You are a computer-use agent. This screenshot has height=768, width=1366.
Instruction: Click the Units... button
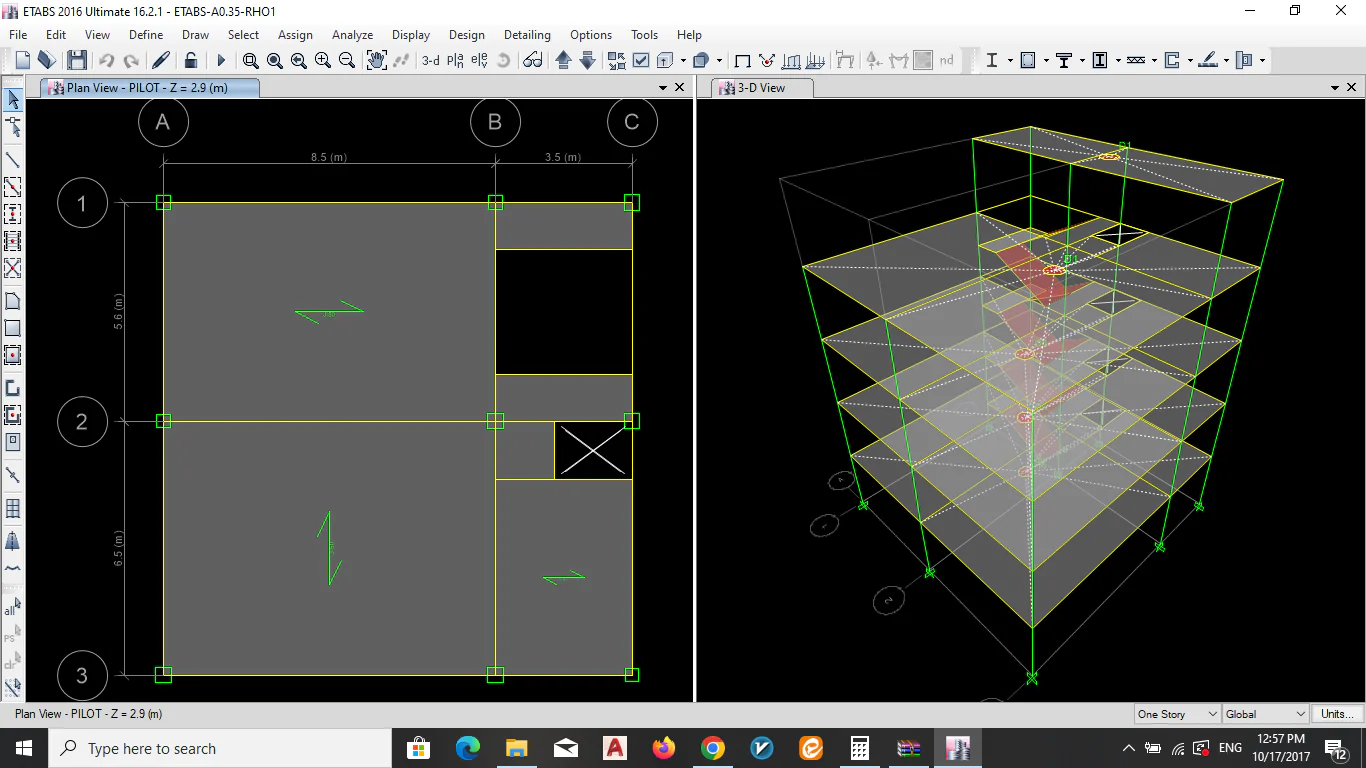pyautogui.click(x=1337, y=714)
